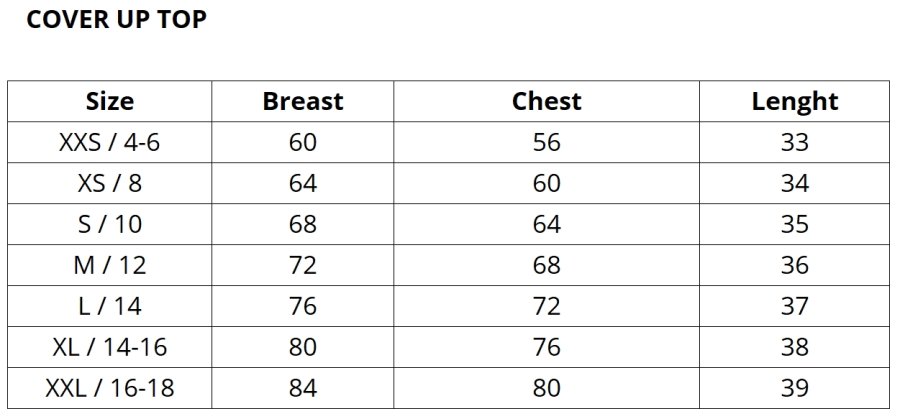Click the Breast value 84 for XXL
This screenshot has width=900, height=419.
tap(302, 388)
